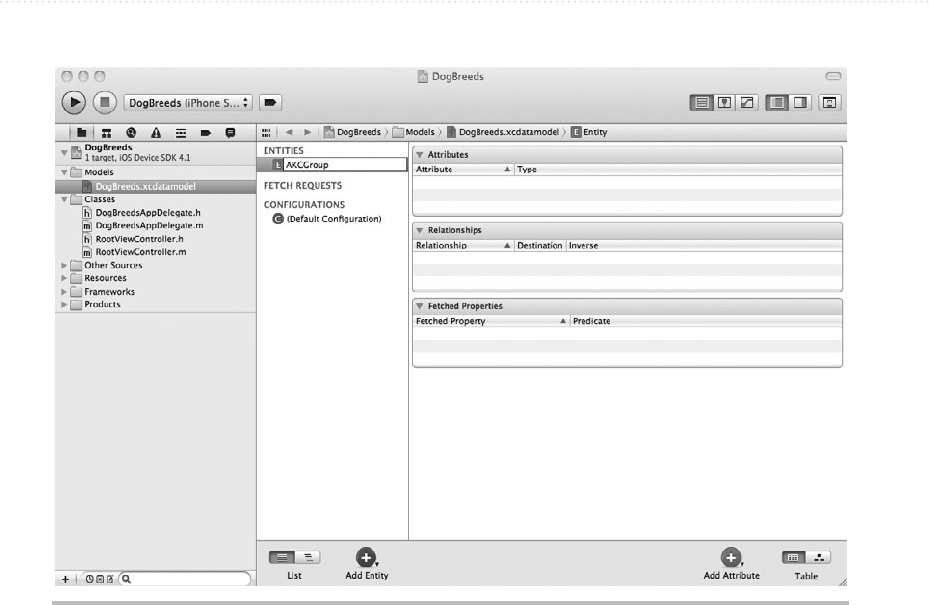This screenshot has width=929, height=605.
Task: Go forward using jump bar right arrow
Action: pyautogui.click(x=307, y=132)
